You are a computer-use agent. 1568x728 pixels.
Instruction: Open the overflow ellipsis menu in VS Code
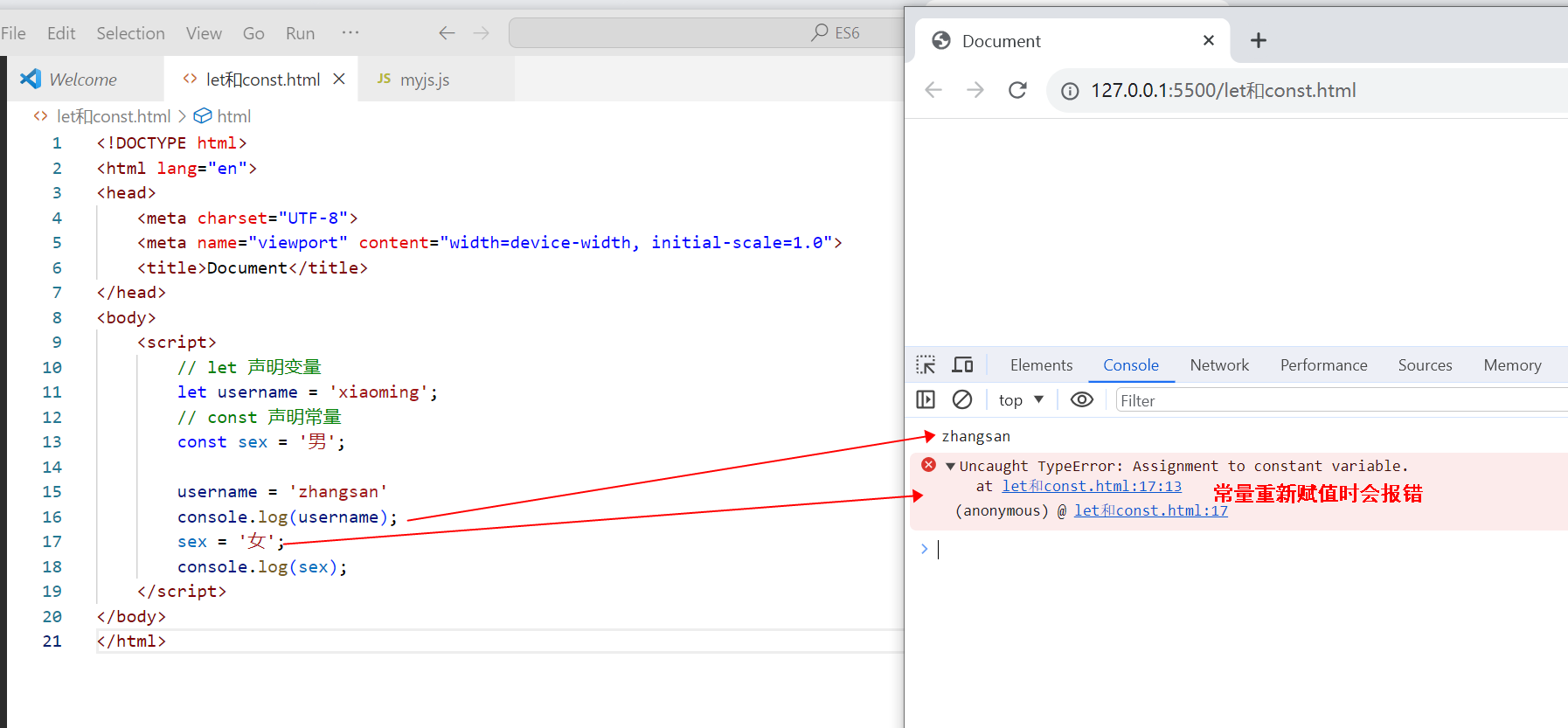[x=350, y=33]
